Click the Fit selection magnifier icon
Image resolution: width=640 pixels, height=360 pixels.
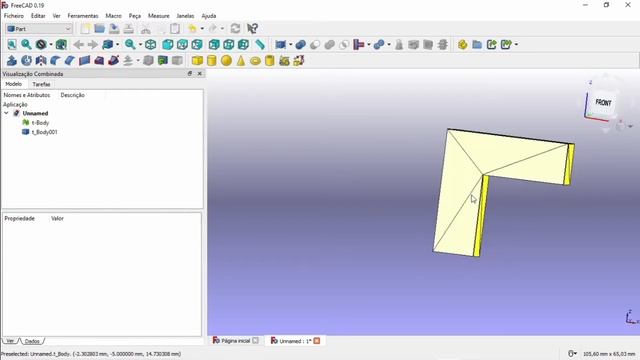tap(26, 44)
